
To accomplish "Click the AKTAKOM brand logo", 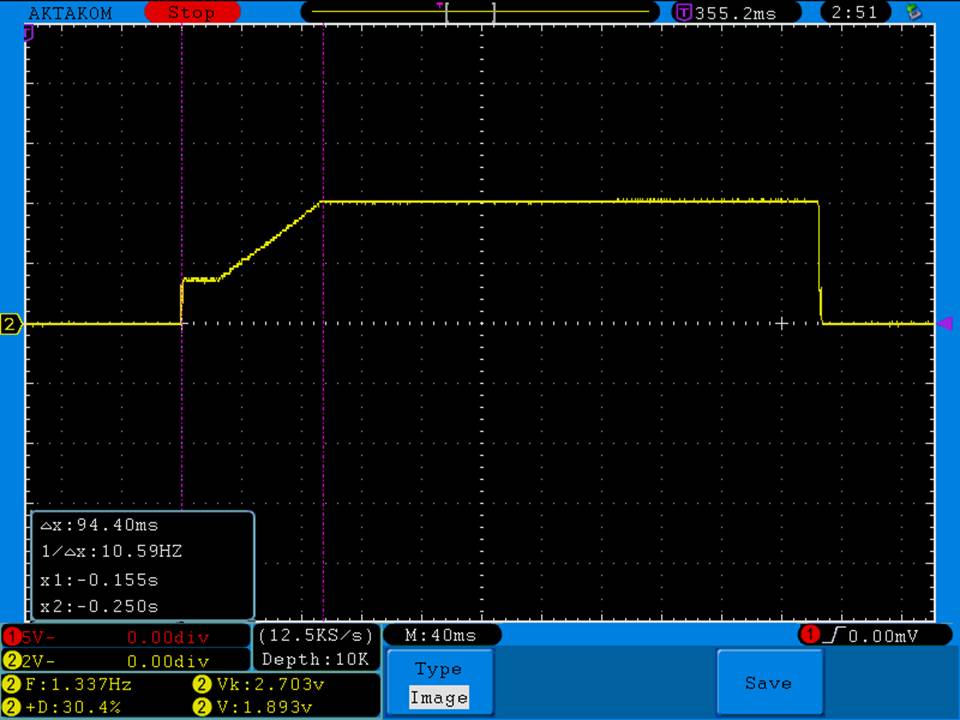I will point(70,13).
